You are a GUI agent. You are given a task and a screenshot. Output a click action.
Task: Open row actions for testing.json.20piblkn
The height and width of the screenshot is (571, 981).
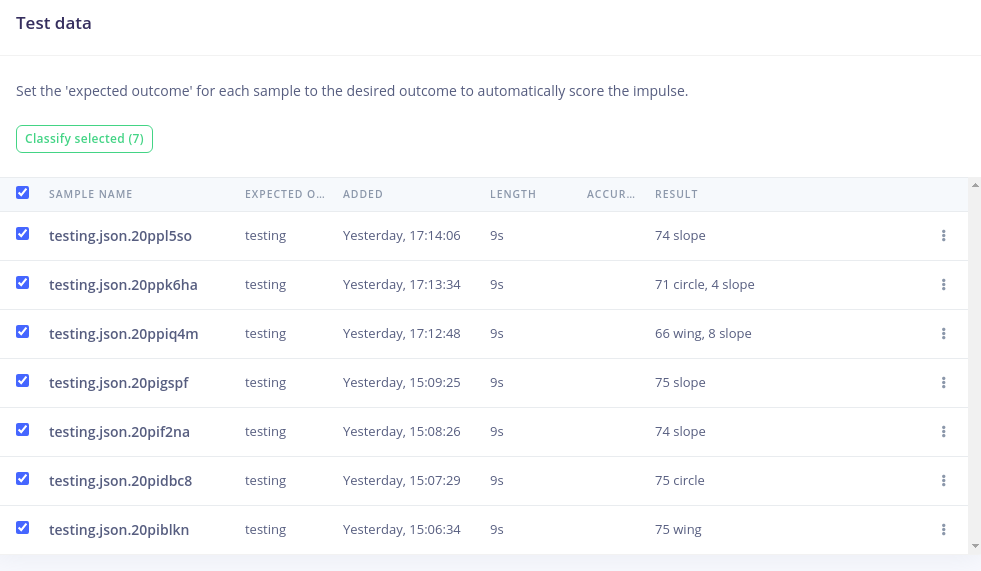(943, 530)
